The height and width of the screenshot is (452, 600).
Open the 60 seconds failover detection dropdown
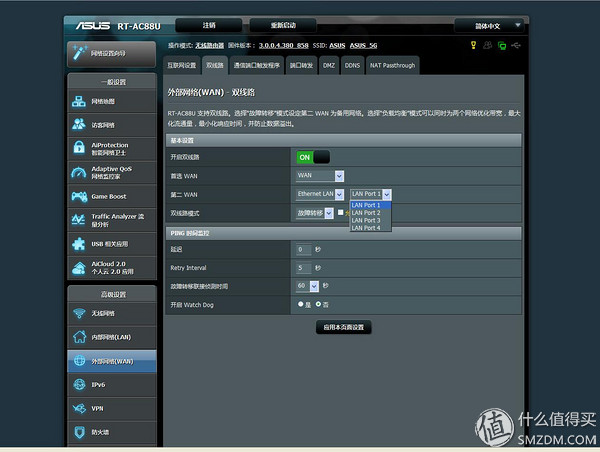307,286
